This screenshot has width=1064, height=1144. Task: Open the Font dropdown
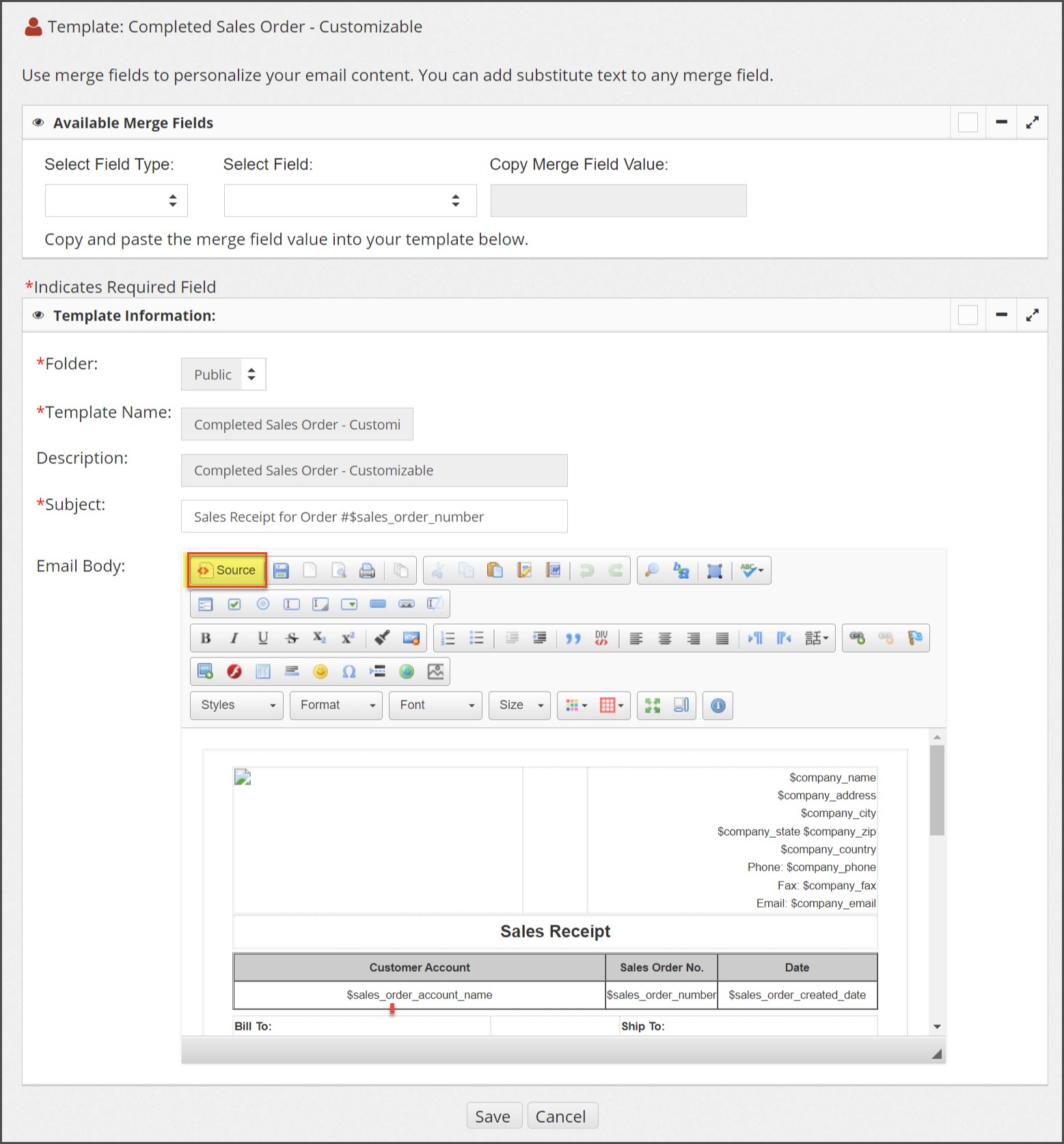click(x=435, y=705)
